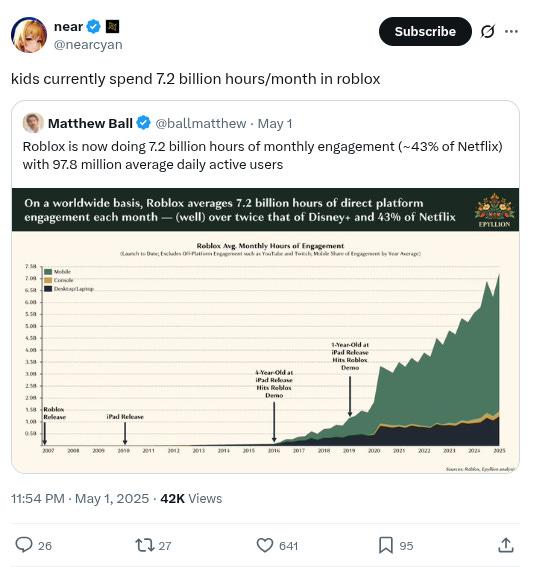Image resolution: width=534 pixels, height=567 pixels.
Task: Repost this tweet via retweet icon
Action: (145, 545)
